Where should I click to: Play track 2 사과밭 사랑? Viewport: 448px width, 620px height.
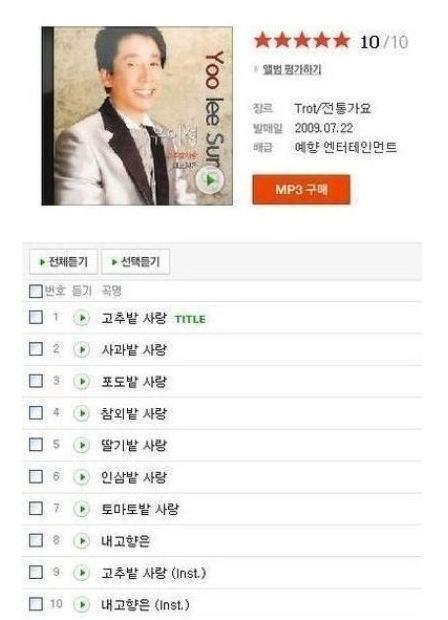[81, 350]
